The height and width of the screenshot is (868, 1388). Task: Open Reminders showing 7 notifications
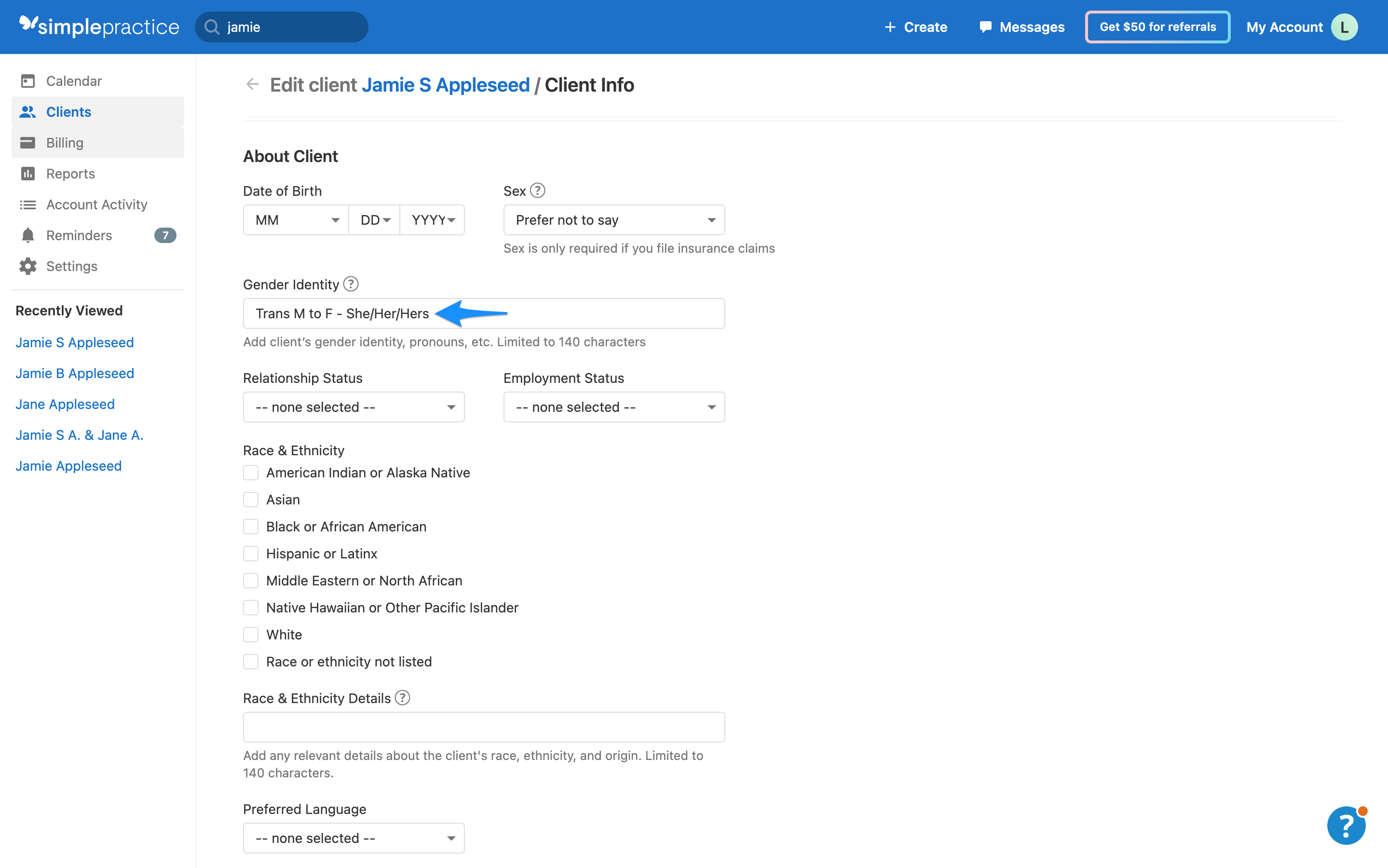(x=79, y=235)
